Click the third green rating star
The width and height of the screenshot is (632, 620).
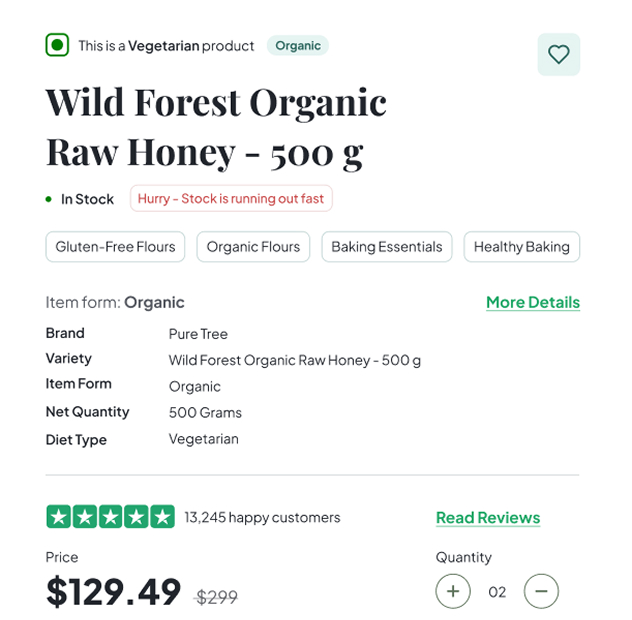click(x=110, y=516)
